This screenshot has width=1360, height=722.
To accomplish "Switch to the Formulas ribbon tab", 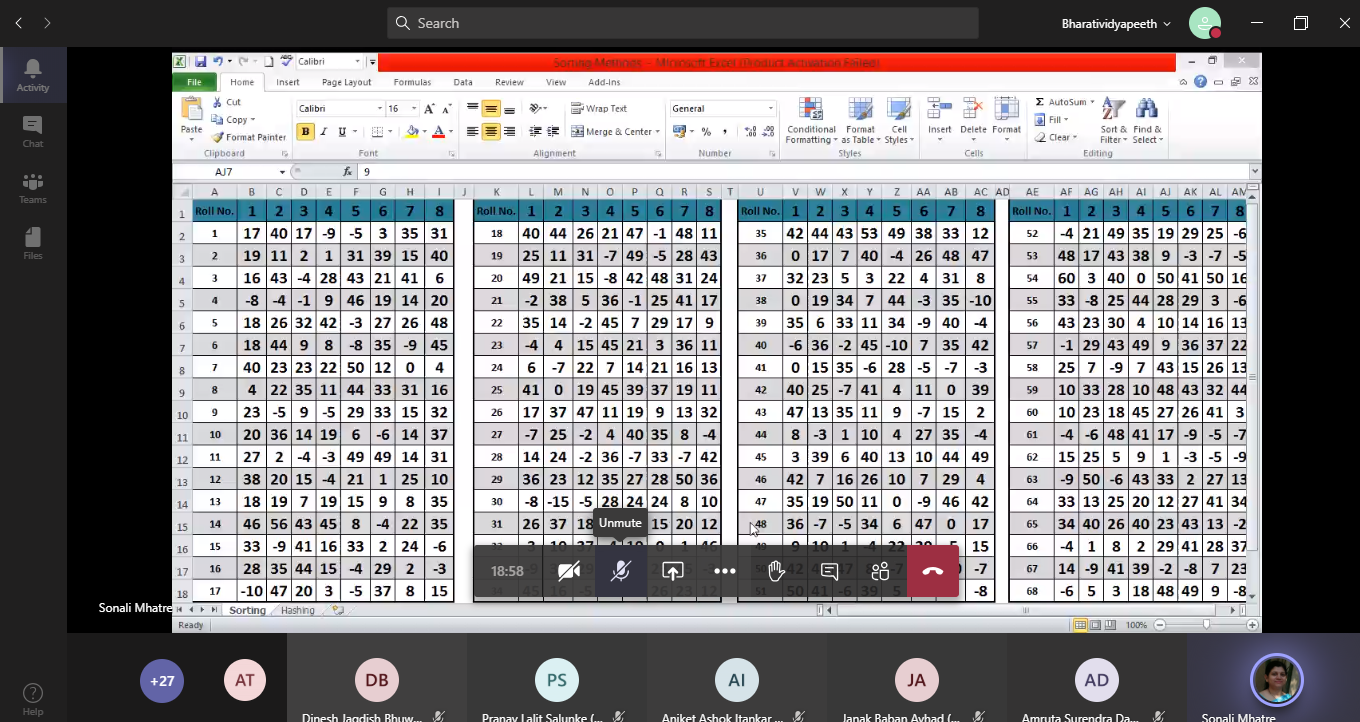I will click(x=412, y=82).
